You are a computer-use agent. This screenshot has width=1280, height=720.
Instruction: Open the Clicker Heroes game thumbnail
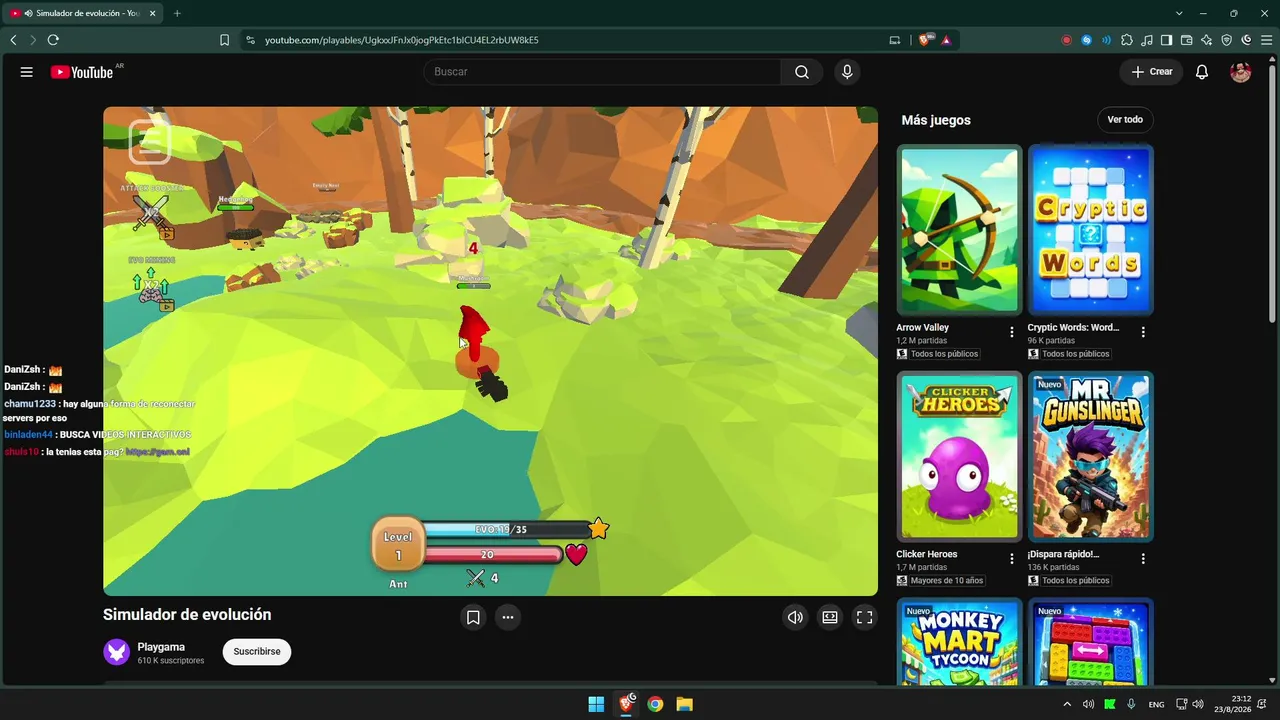pos(959,457)
